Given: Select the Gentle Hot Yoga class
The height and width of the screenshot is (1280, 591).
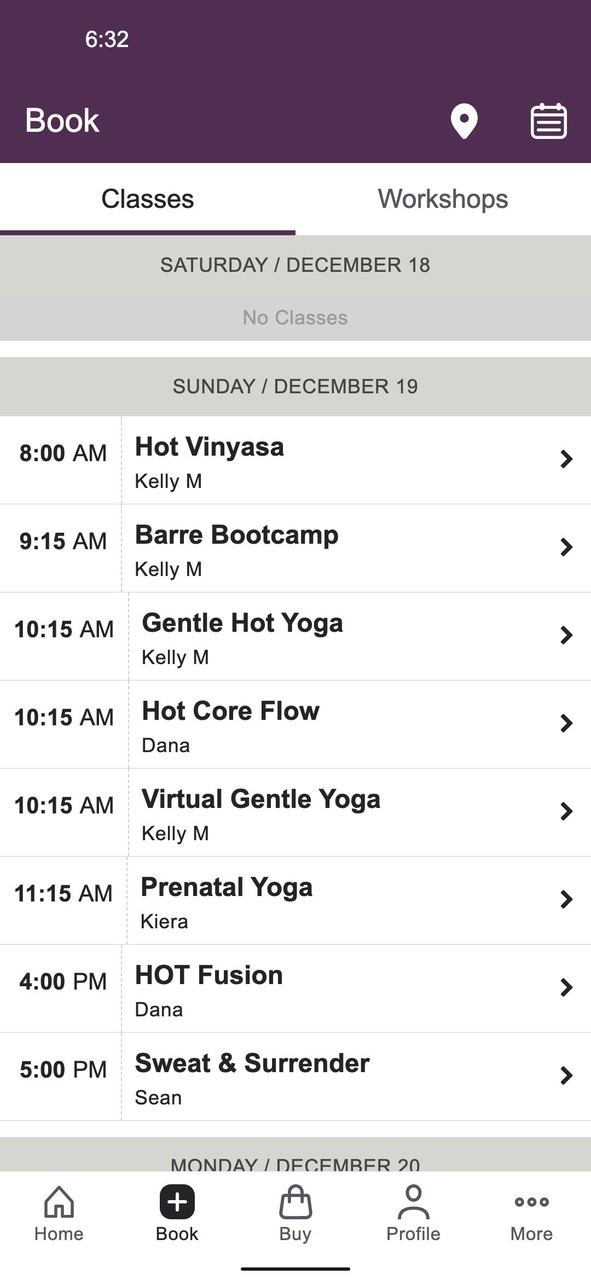Looking at the screenshot, I should coord(295,636).
